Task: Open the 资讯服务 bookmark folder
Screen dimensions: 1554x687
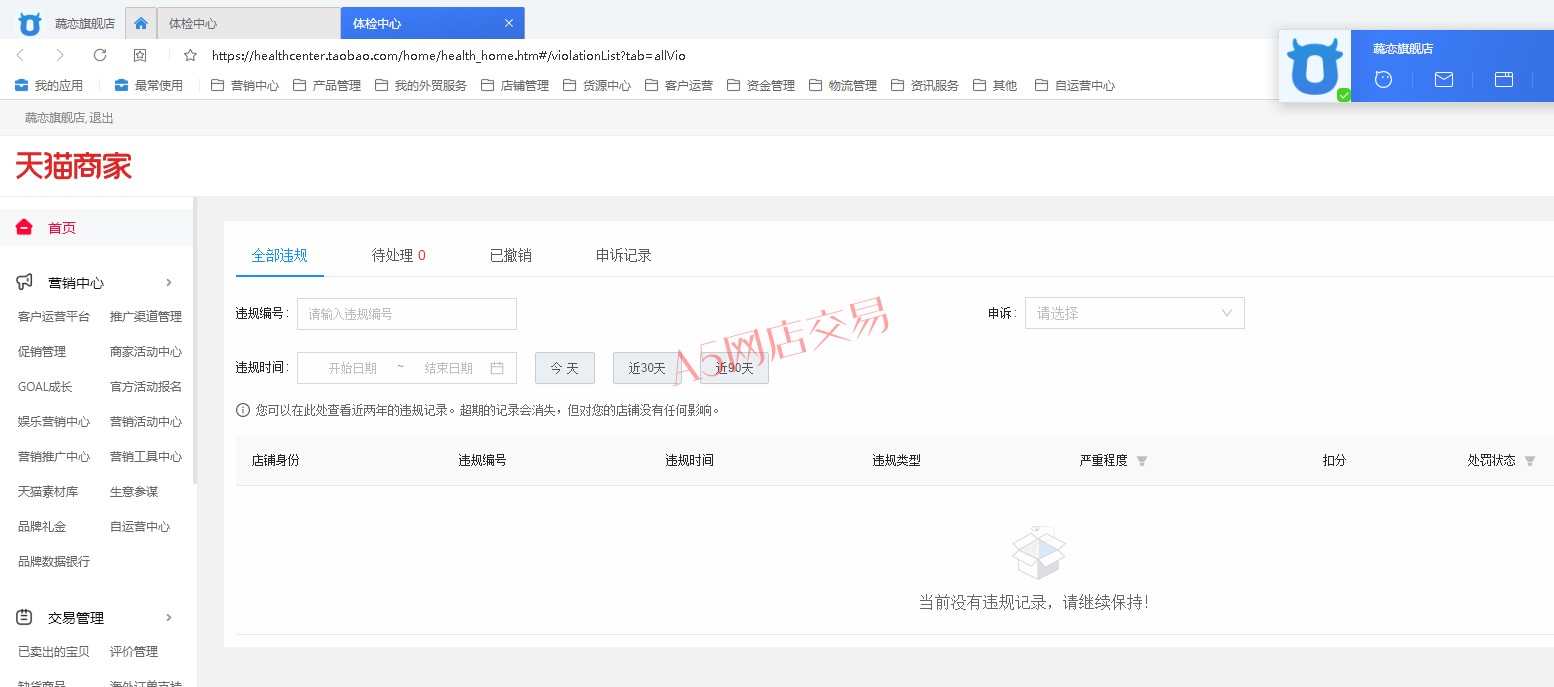Action: coord(925,86)
